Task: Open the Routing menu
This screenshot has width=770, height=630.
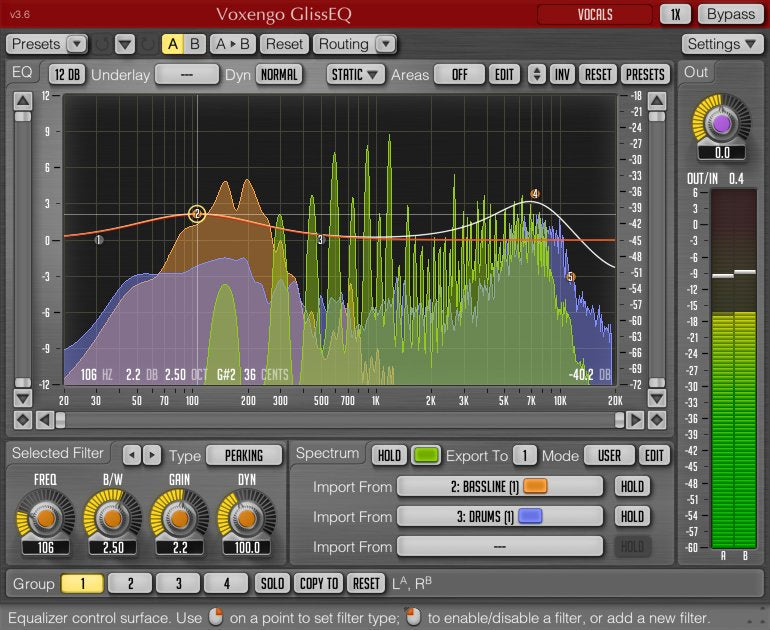Action: 355,44
